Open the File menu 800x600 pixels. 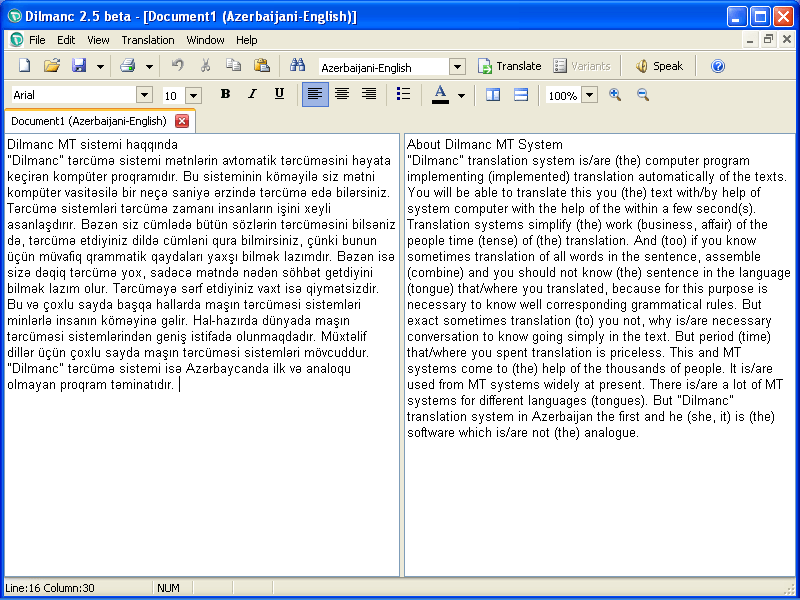click(37, 40)
